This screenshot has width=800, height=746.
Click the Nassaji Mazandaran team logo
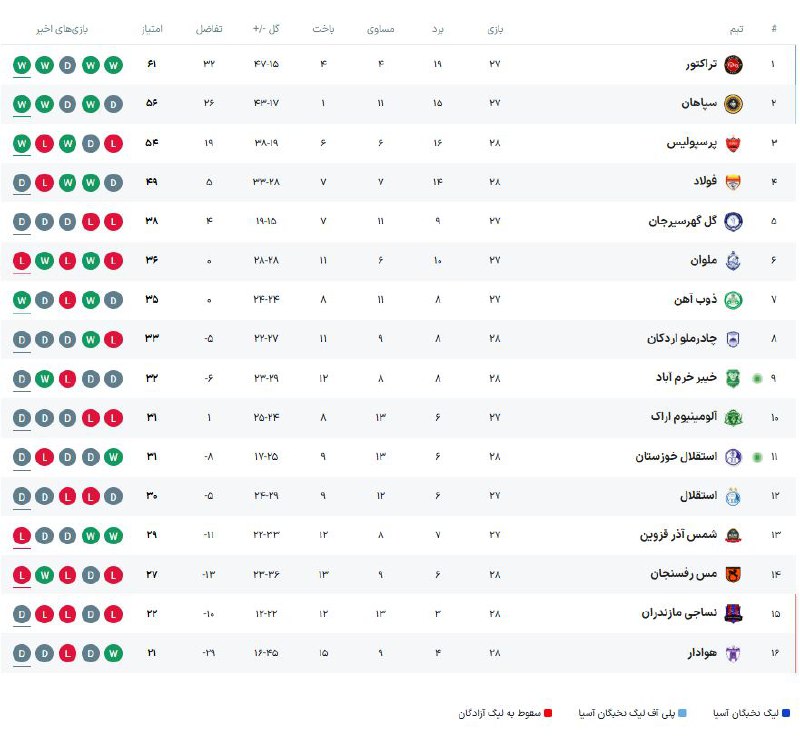(x=733, y=613)
